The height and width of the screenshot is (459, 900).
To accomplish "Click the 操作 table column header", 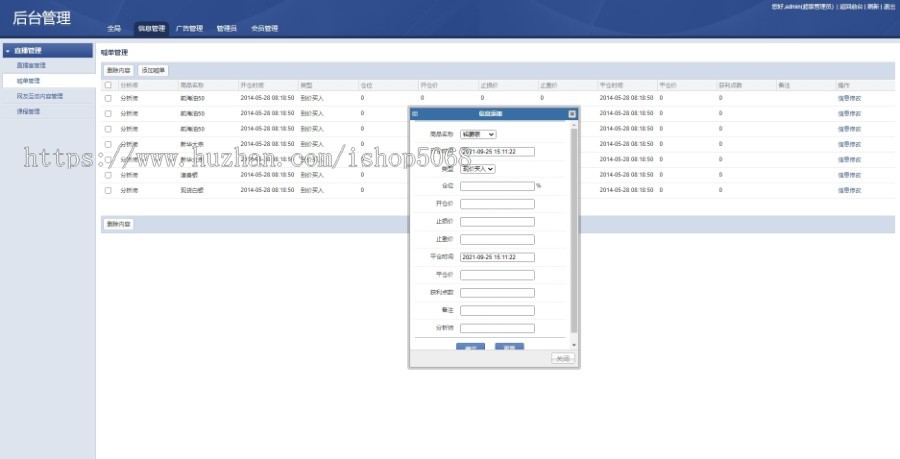I will 843,85.
